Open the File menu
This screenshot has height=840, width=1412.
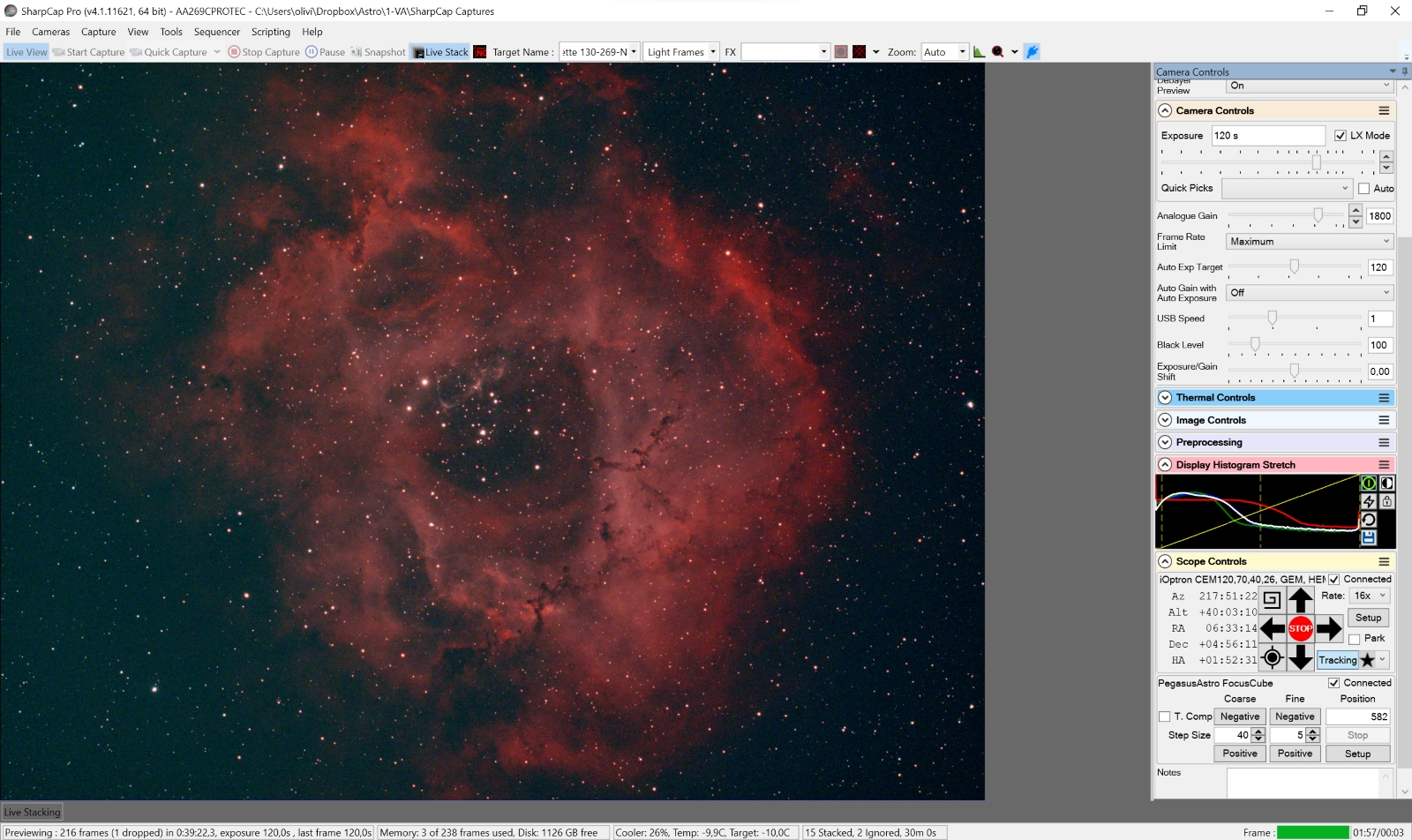pos(13,32)
